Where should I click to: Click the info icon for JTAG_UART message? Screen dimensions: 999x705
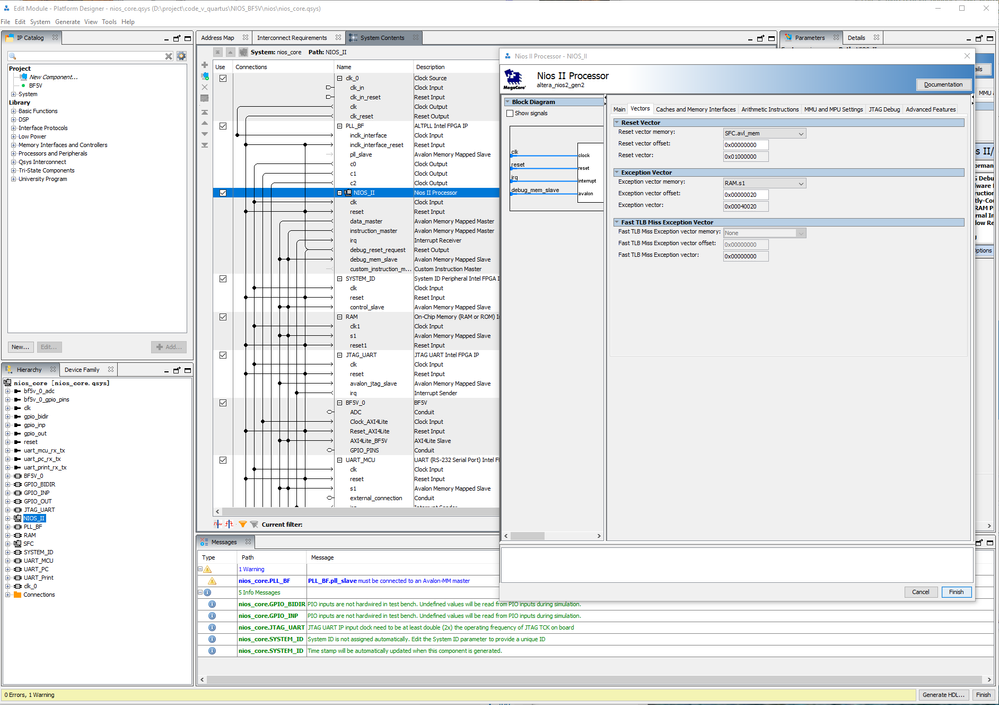[x=211, y=627]
